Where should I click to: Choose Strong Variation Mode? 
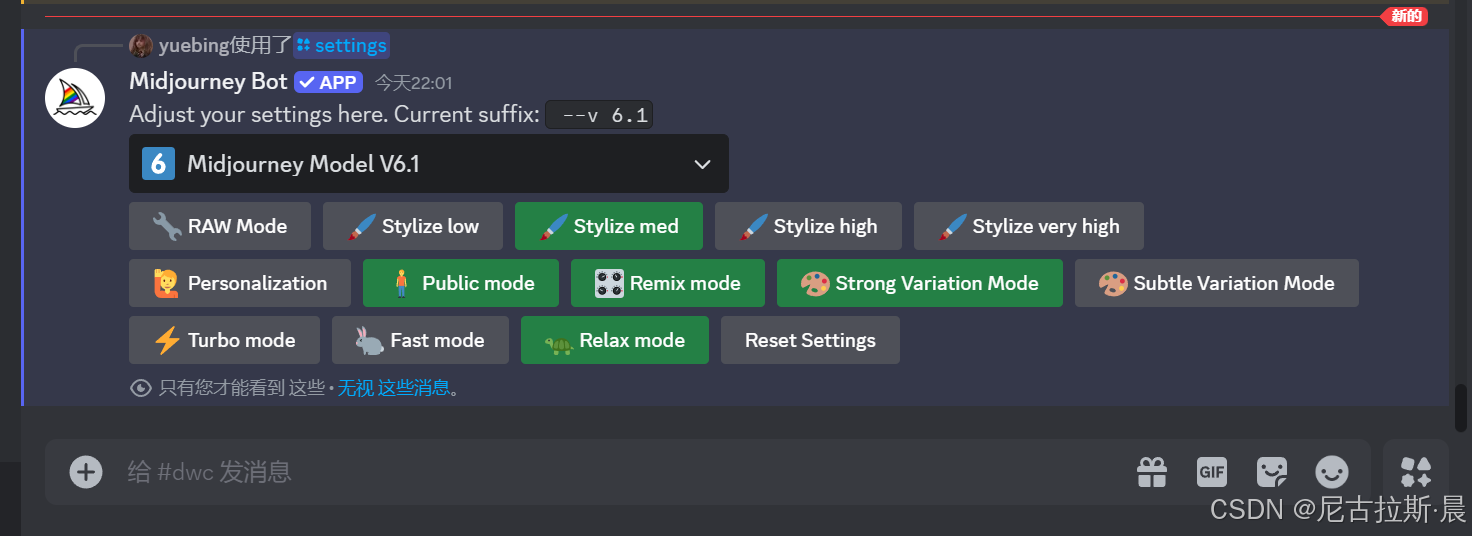click(x=920, y=283)
